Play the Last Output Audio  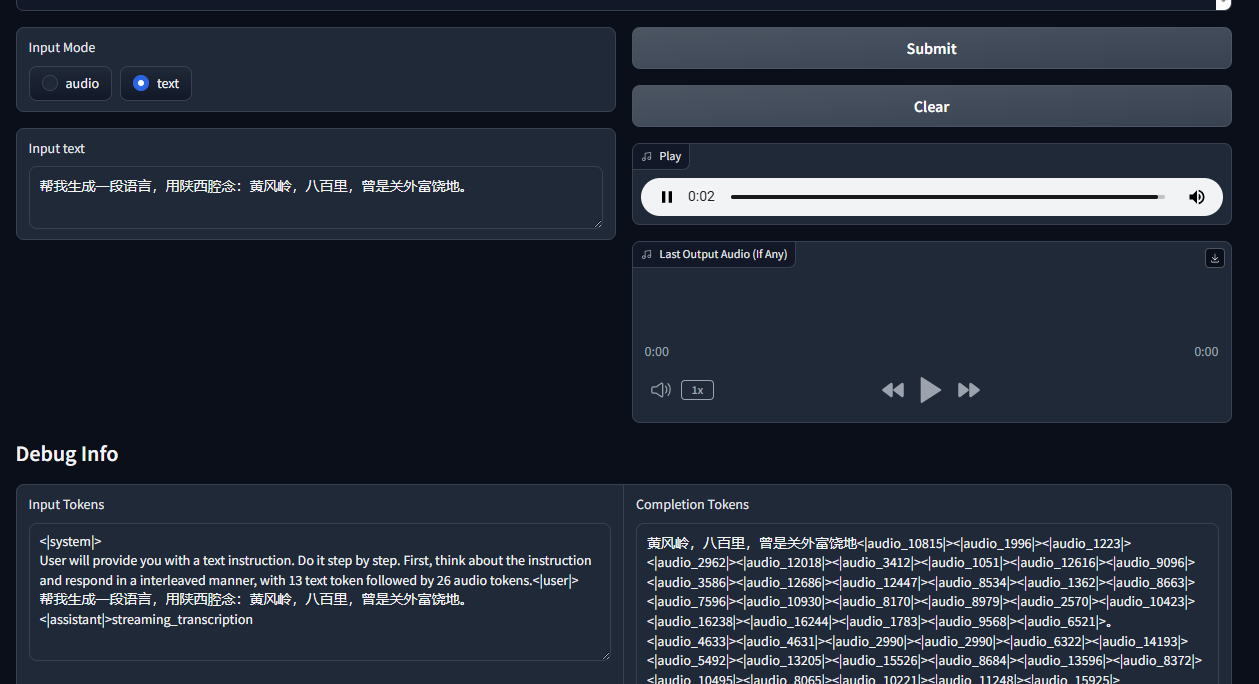pyautogui.click(x=930, y=390)
